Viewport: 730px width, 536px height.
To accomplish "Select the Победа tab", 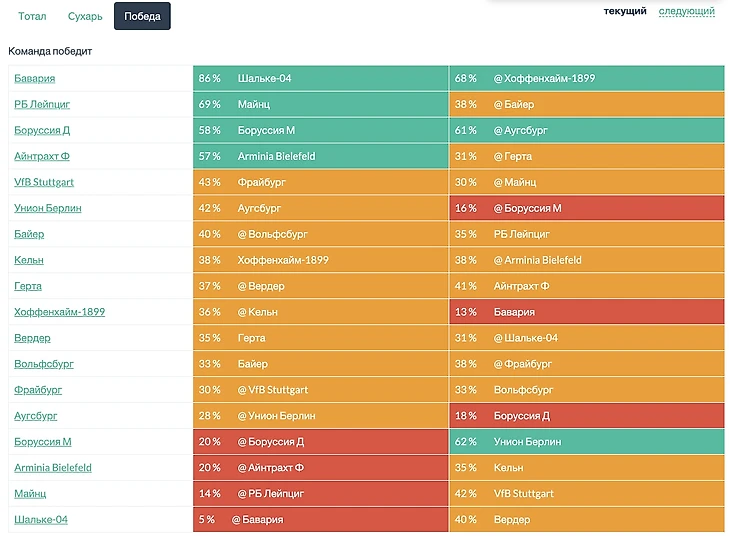I will 142,16.
